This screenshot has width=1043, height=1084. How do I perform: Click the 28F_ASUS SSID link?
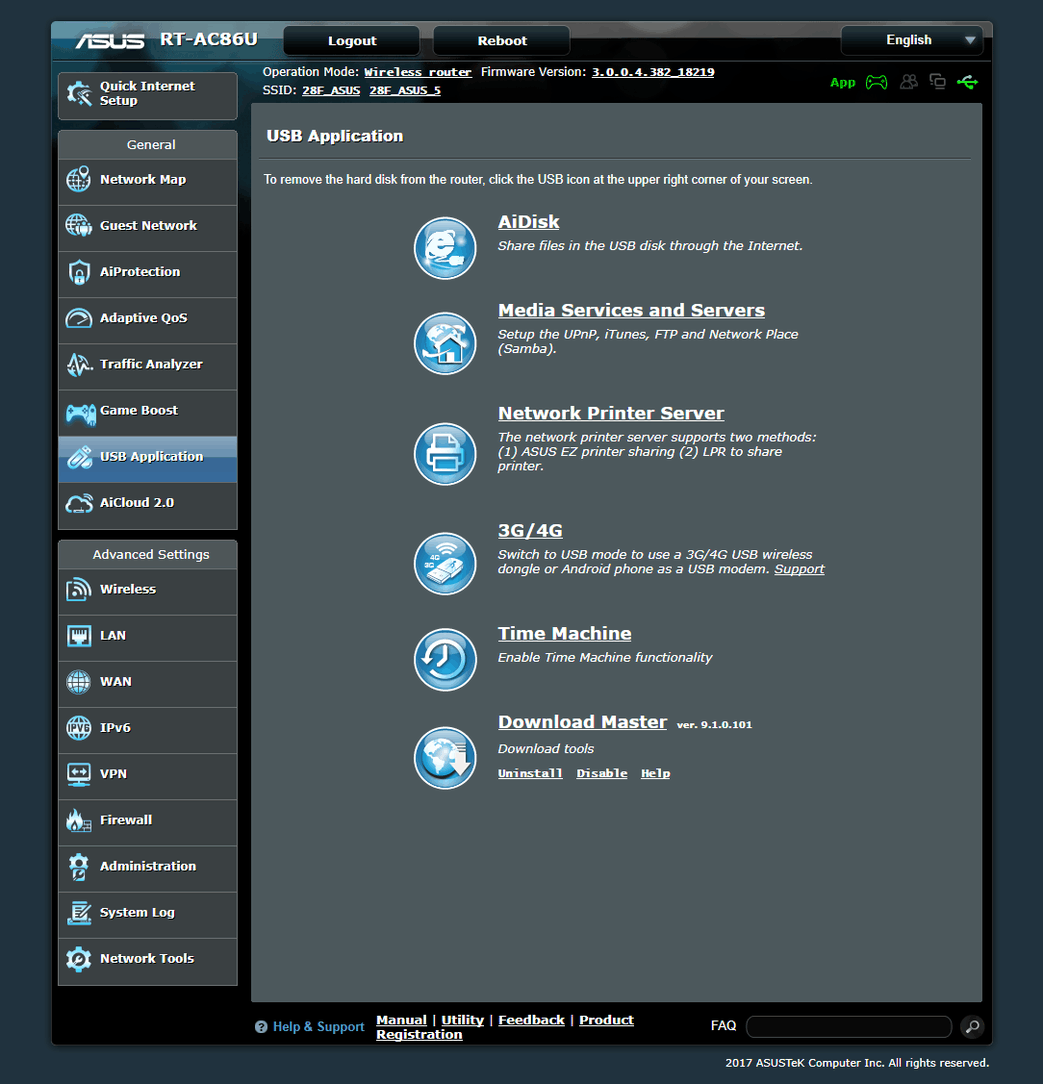tap(331, 91)
